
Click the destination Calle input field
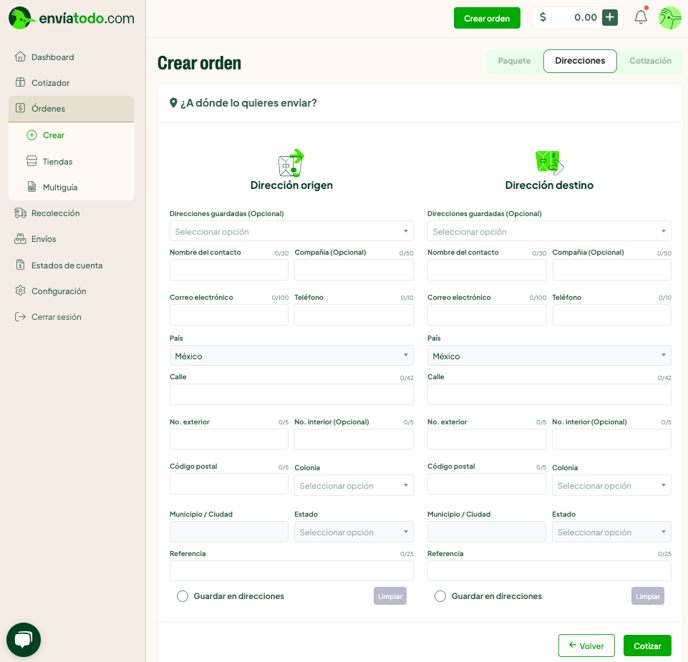click(549, 394)
